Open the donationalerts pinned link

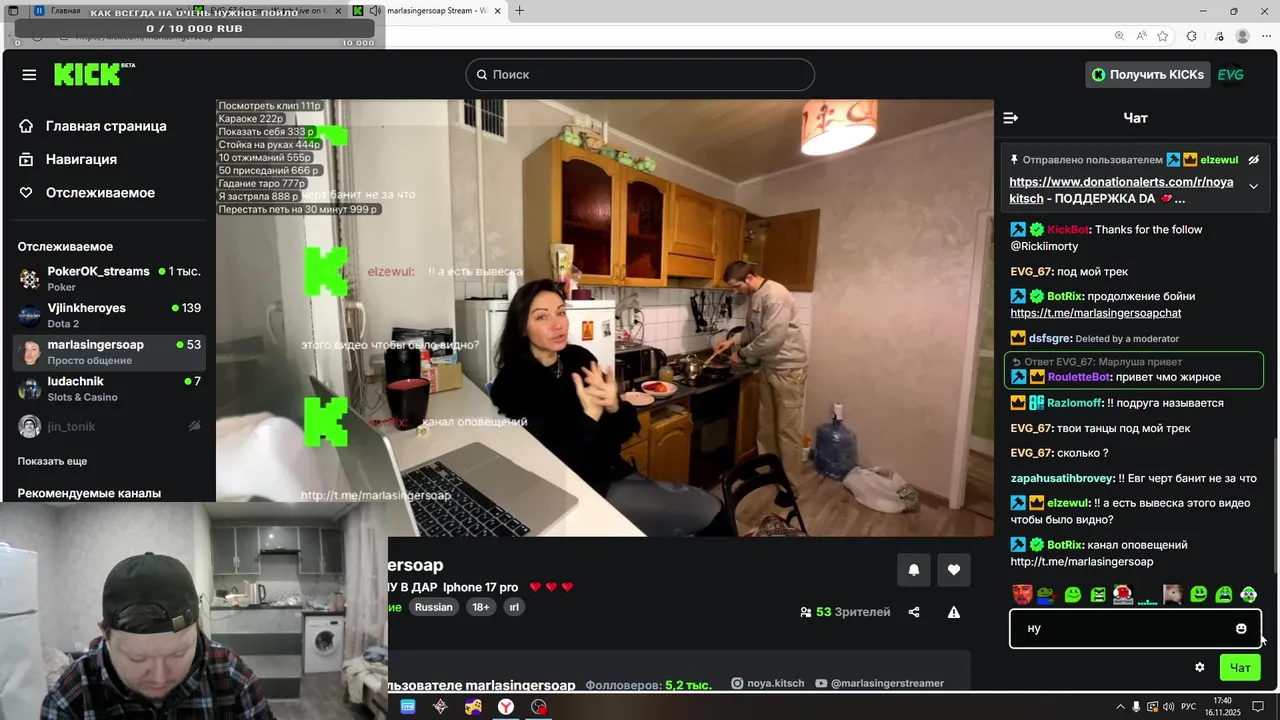point(1121,190)
